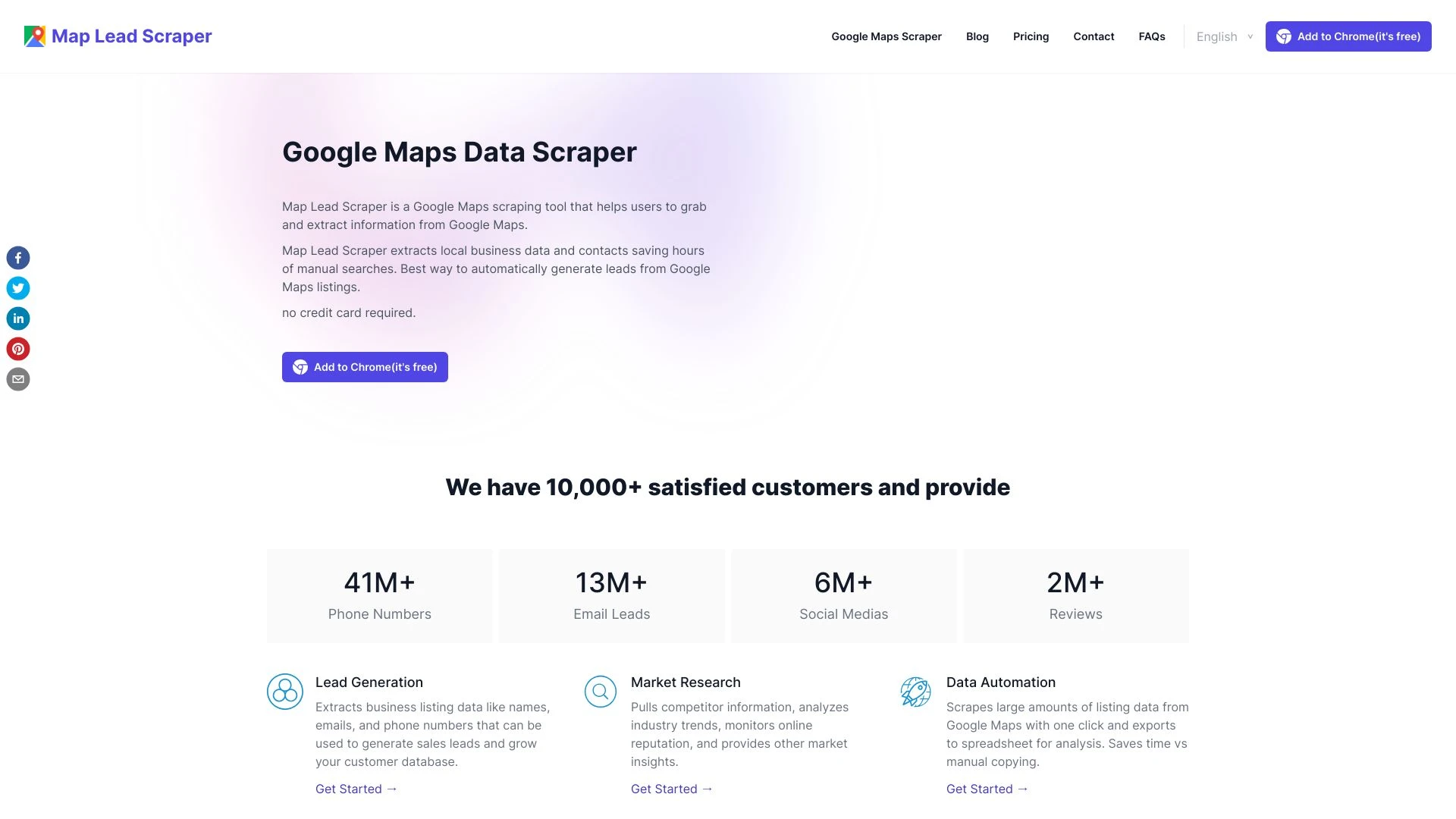Viewport: 1456px width, 819px height.
Task: Click the Email share icon
Action: point(18,379)
